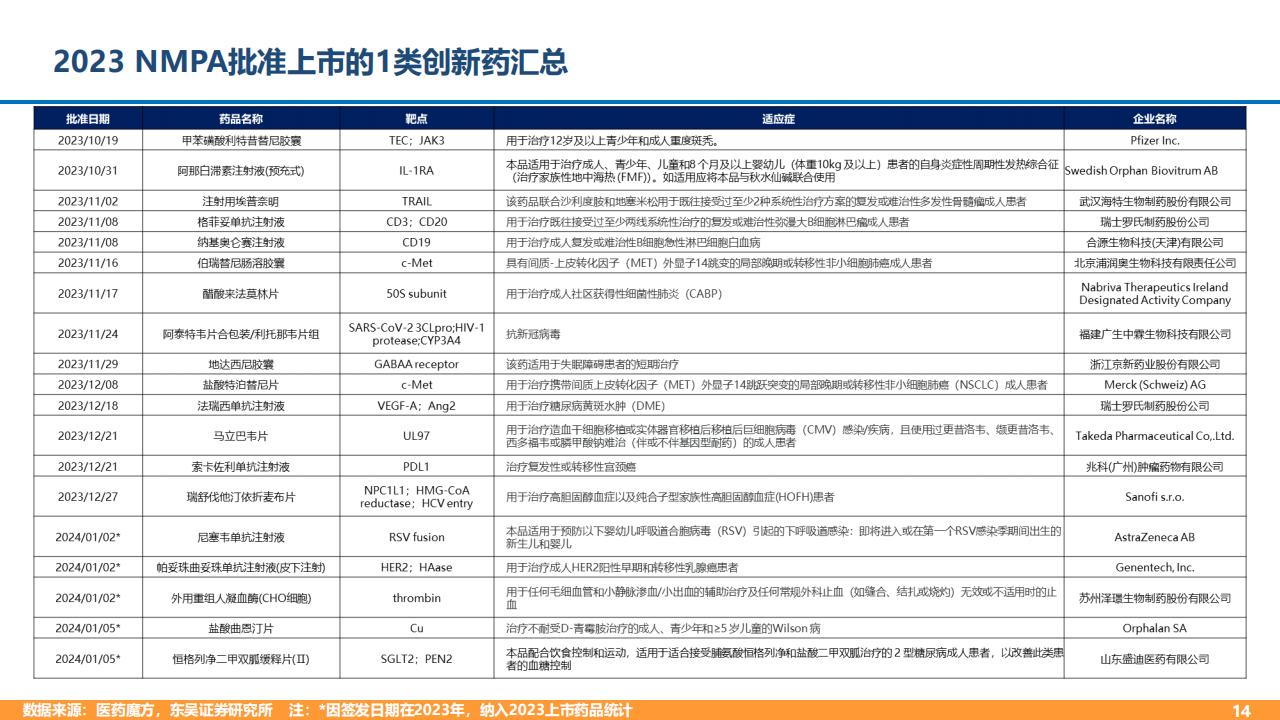The height and width of the screenshot is (720, 1280).
Task: Click the slide title 2023 NMPA批准上市的1类创新药汇总
Action: 310,62
